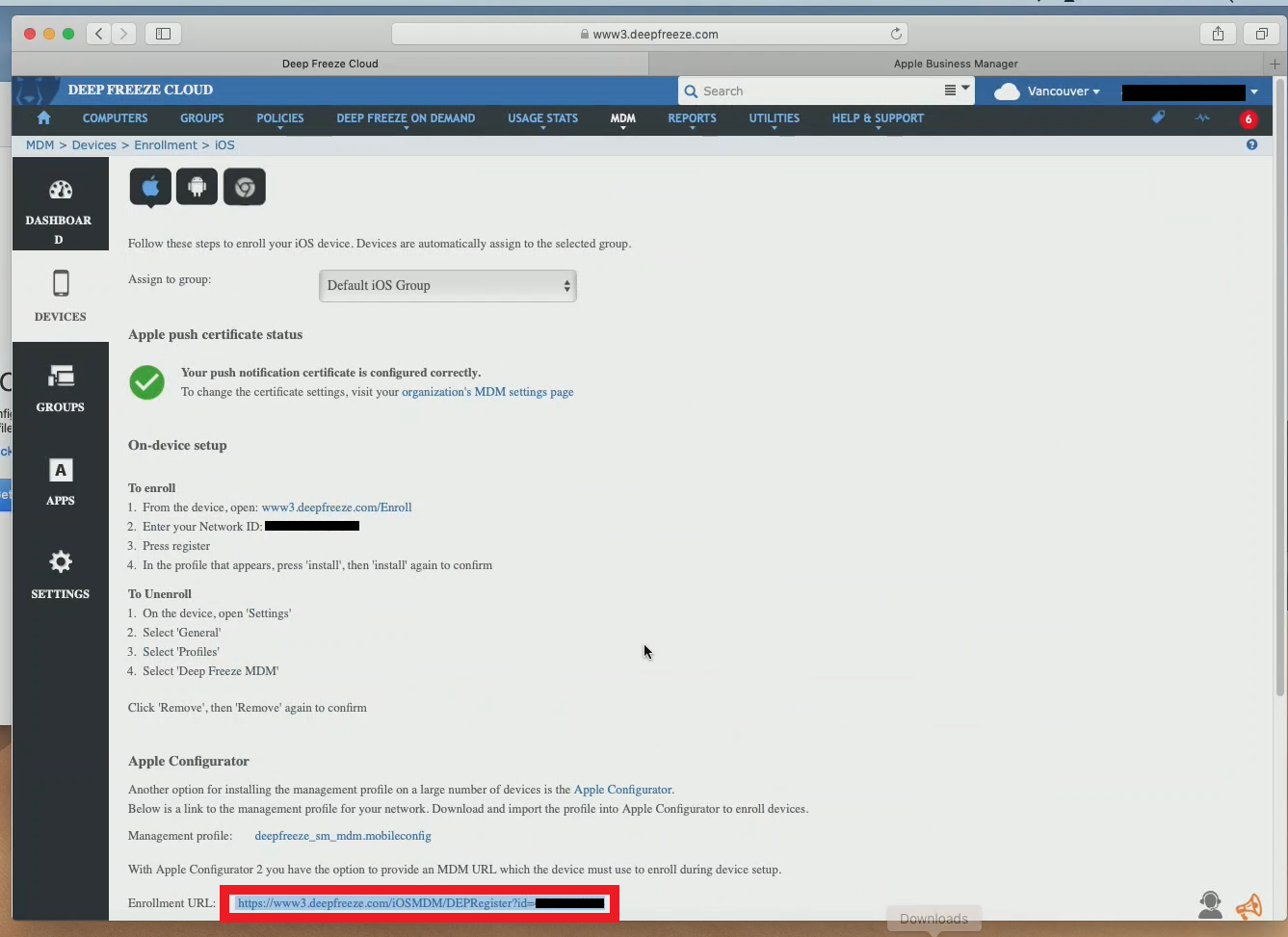Click the Deep Freeze Cloud logo title
The image size is (1288, 937).
pos(141,90)
